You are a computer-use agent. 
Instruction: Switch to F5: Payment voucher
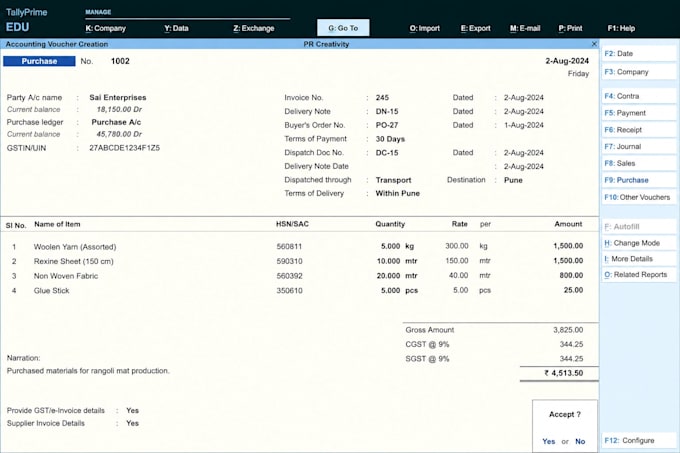tap(639, 113)
